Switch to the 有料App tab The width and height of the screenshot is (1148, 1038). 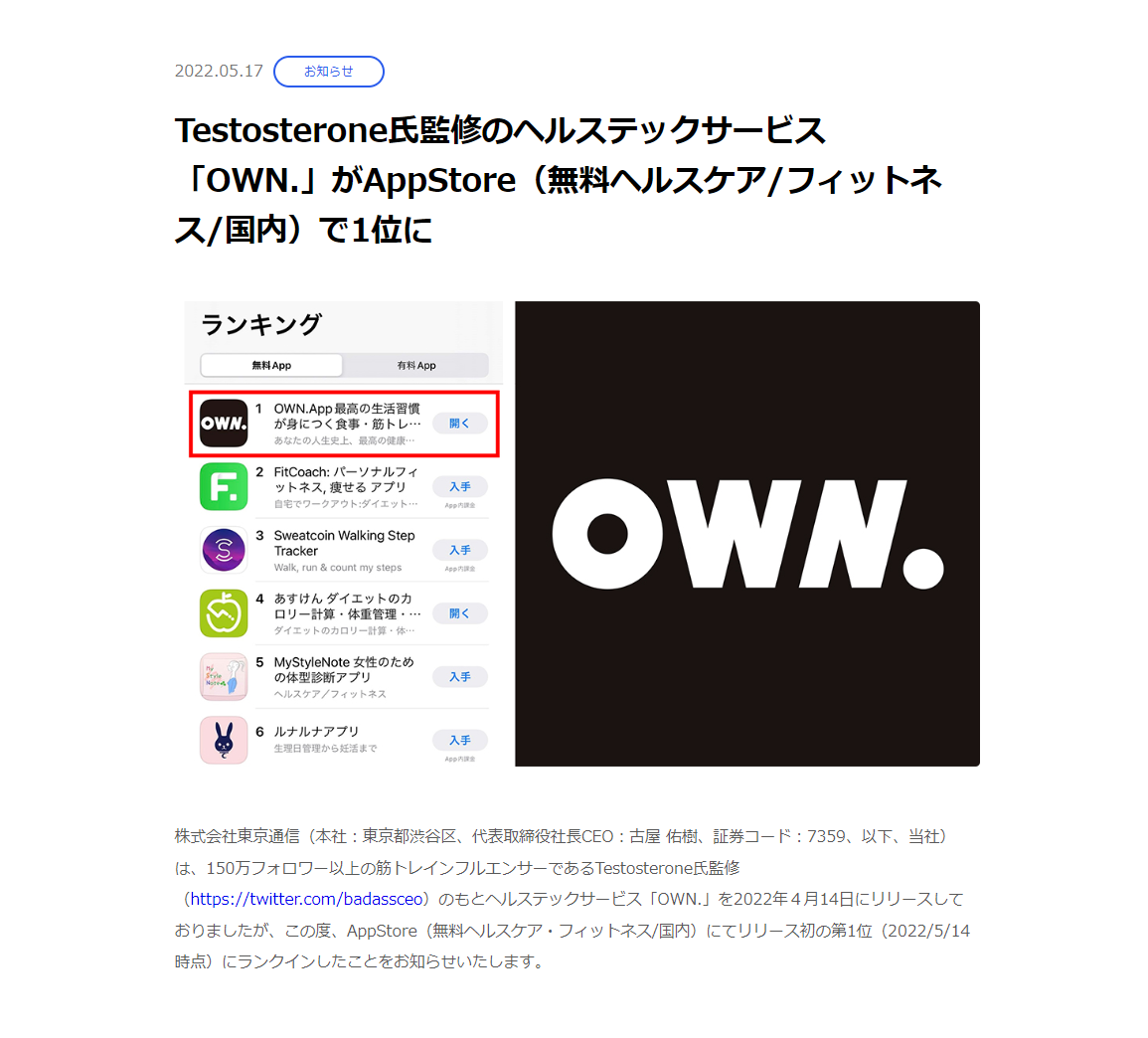(416, 366)
